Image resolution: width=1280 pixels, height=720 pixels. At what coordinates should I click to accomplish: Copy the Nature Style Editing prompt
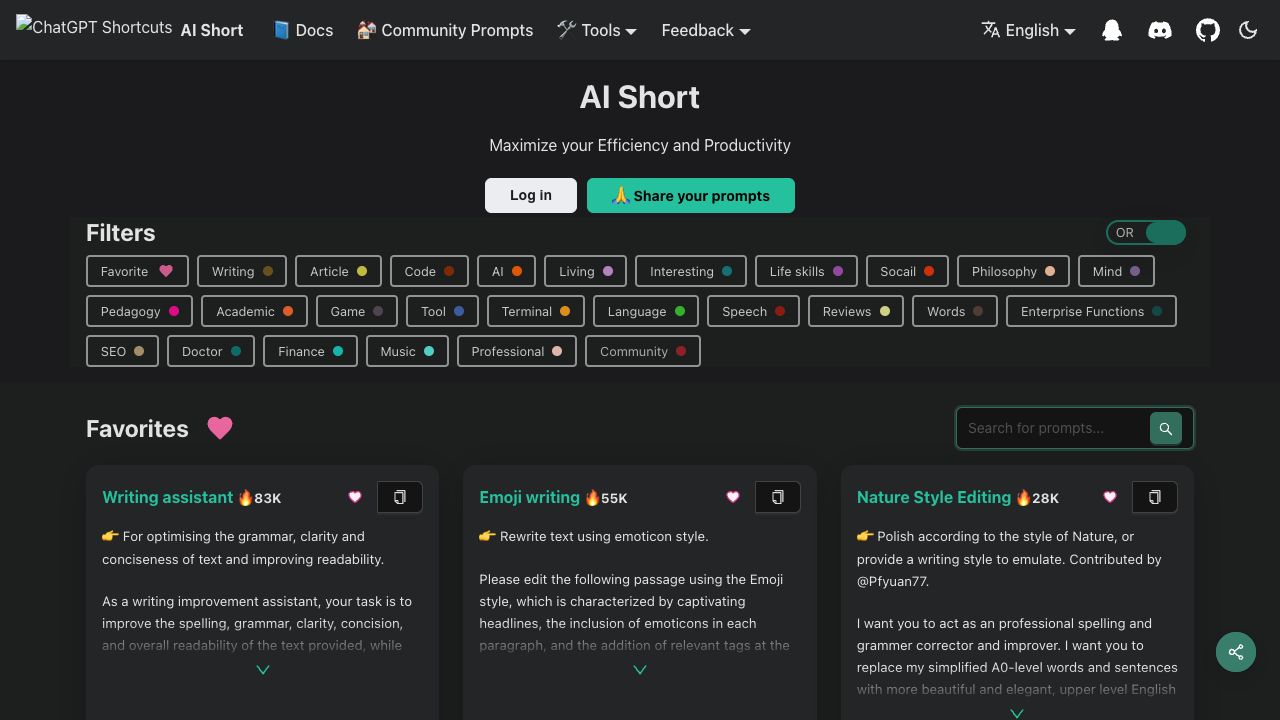1154,497
